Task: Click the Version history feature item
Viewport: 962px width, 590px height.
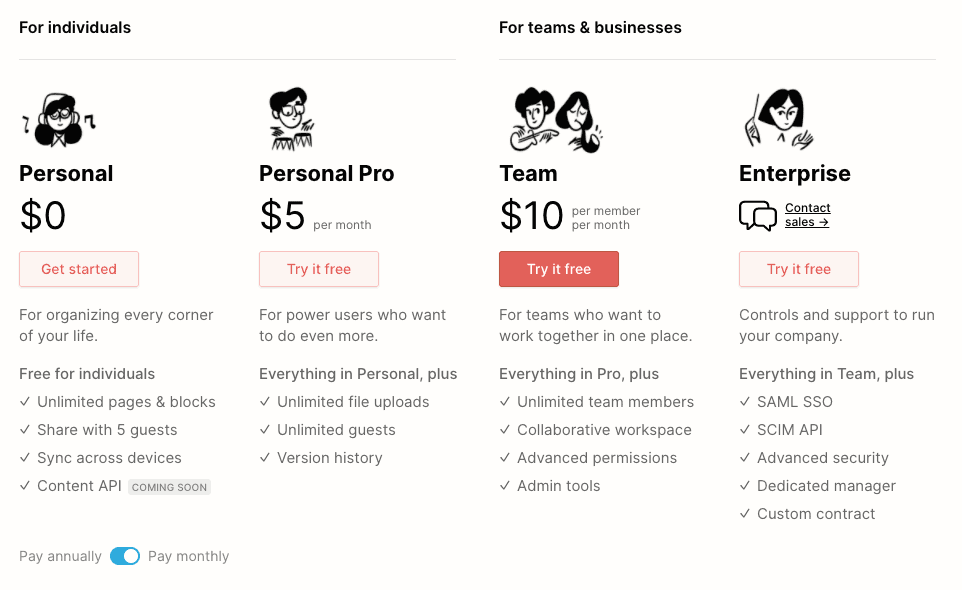Action: click(x=329, y=458)
